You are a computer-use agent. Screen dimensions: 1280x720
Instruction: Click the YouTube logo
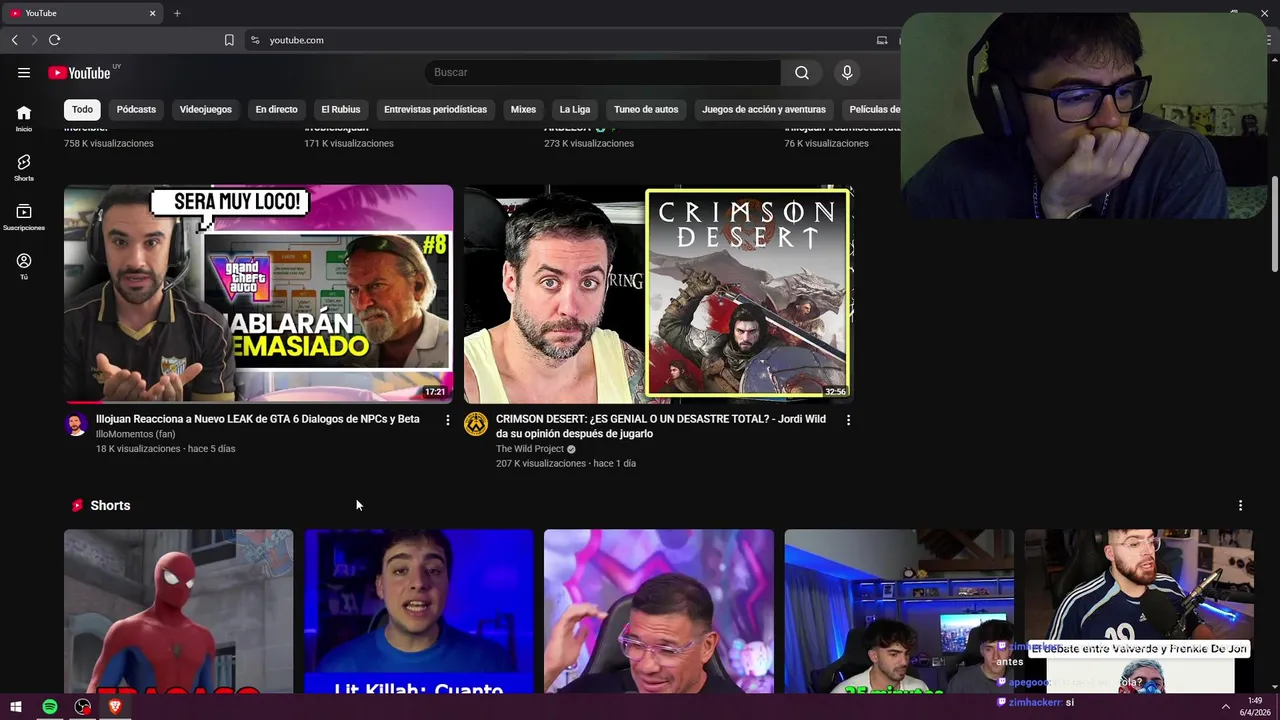79,72
